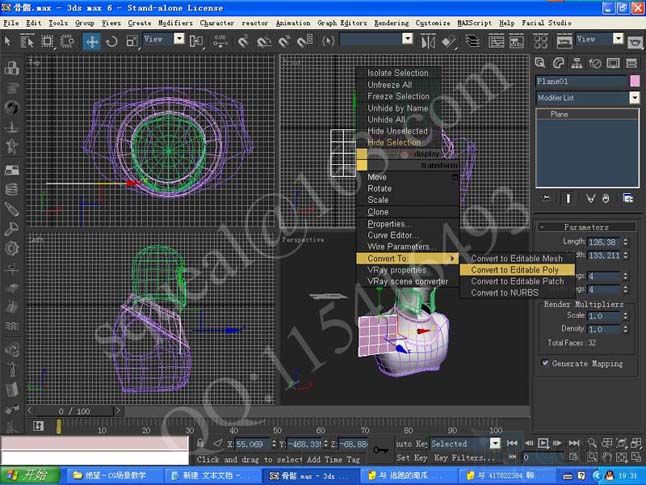Open the Schematic View toolbar icon
The height and width of the screenshot is (485, 646).
pyautogui.click(x=517, y=41)
